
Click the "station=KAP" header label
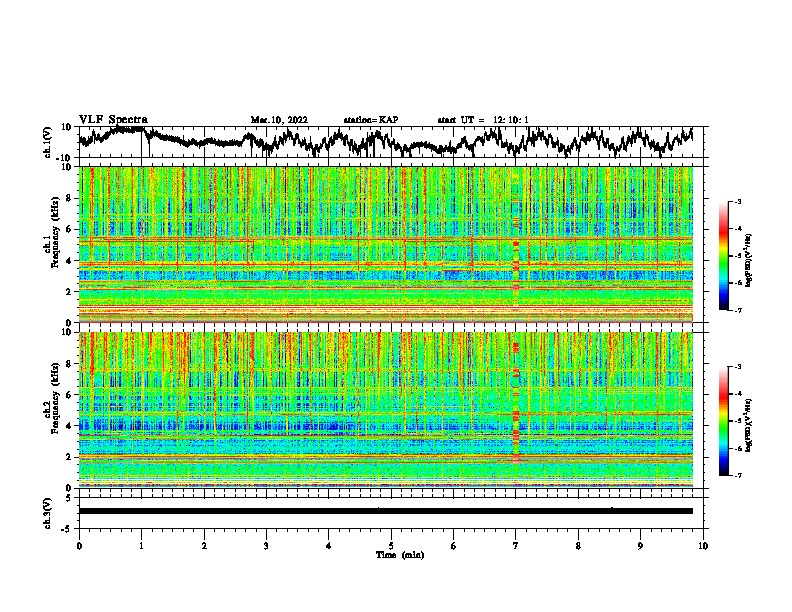click(x=371, y=120)
